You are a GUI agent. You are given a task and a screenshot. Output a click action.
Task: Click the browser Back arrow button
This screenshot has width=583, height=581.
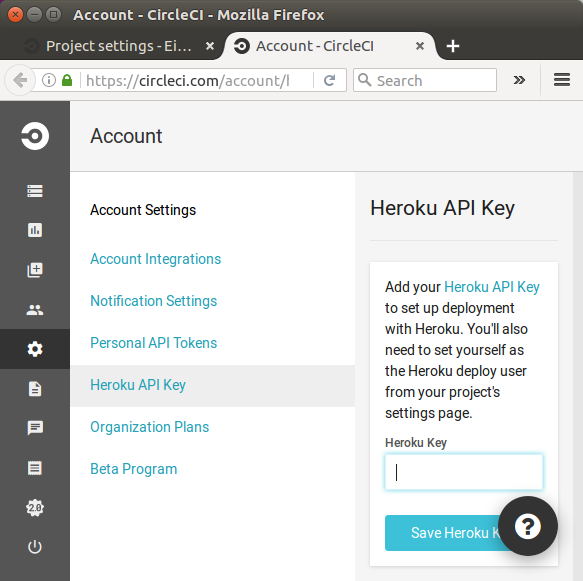click(20, 80)
